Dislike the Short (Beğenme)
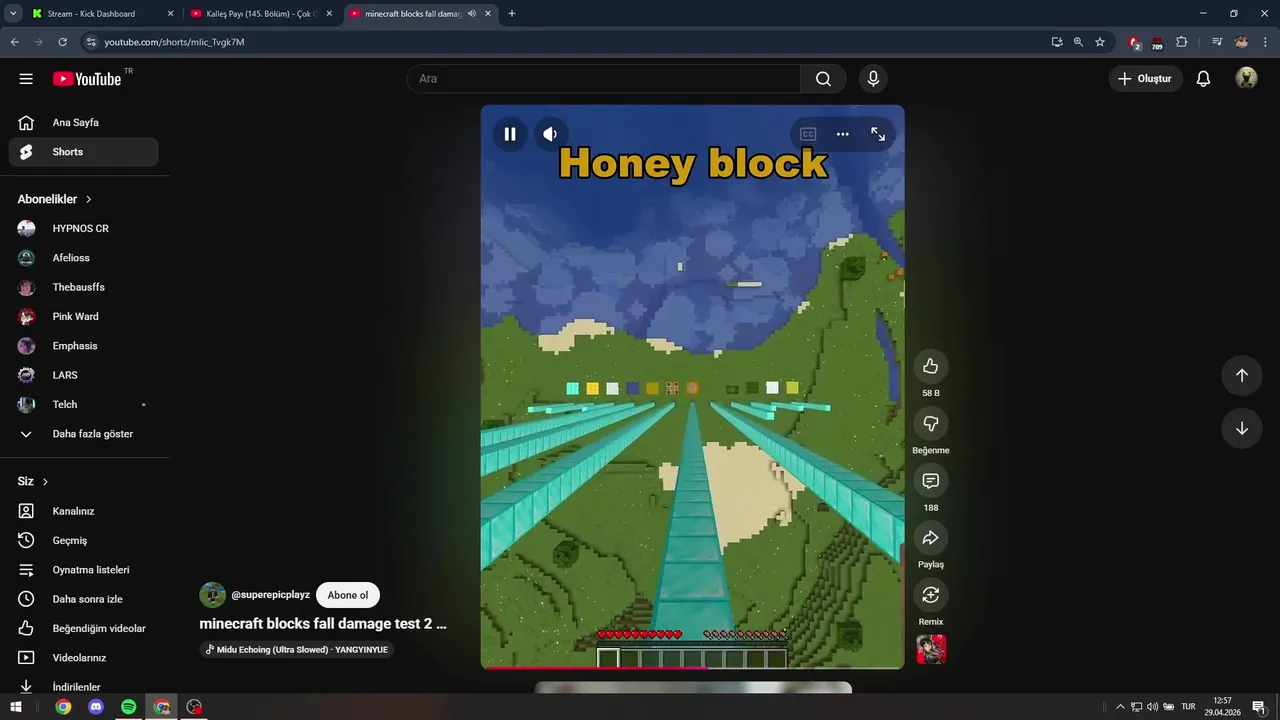 931,423
